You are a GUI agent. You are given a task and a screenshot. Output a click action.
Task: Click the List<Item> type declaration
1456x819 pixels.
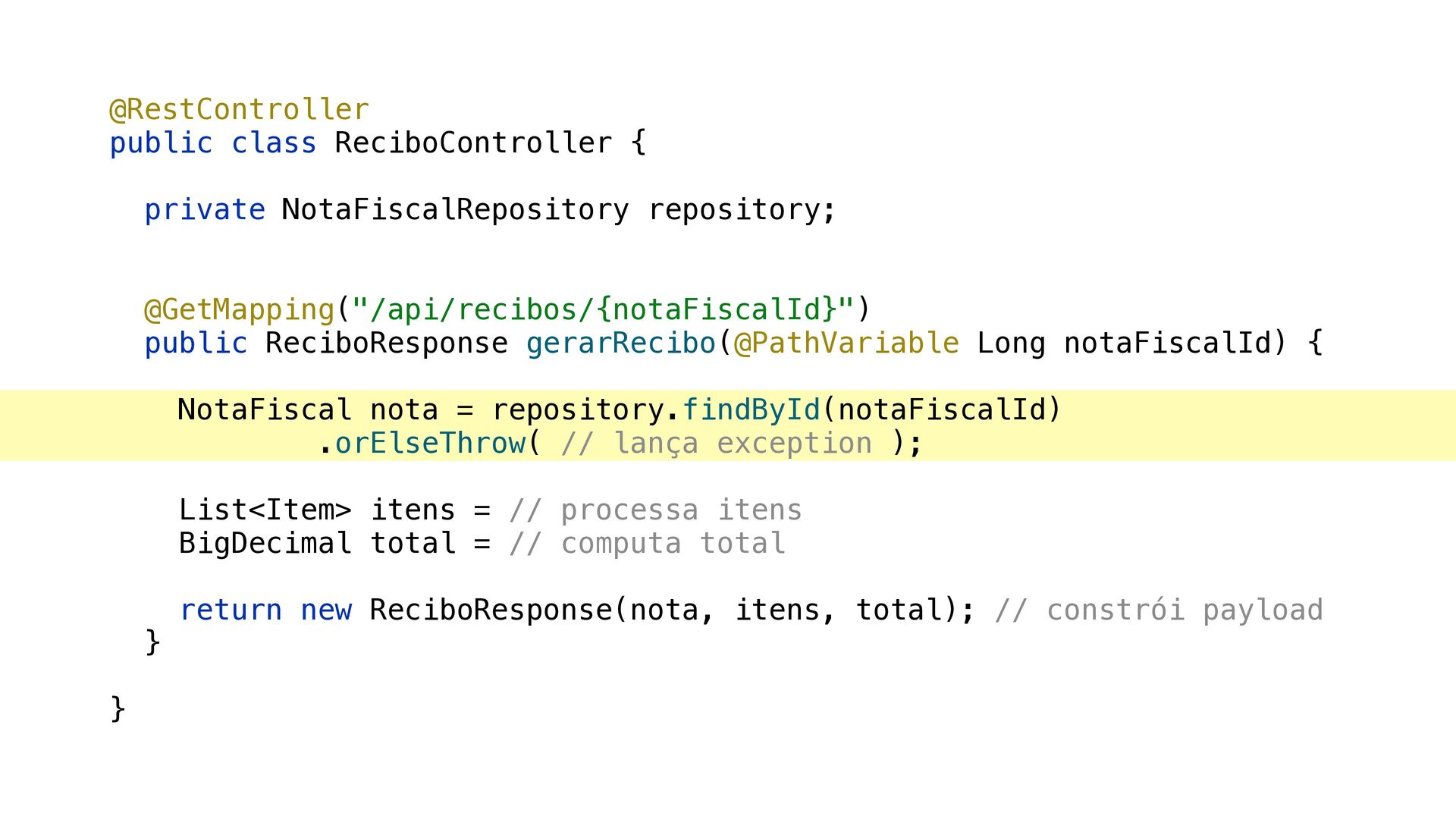pos(265,510)
